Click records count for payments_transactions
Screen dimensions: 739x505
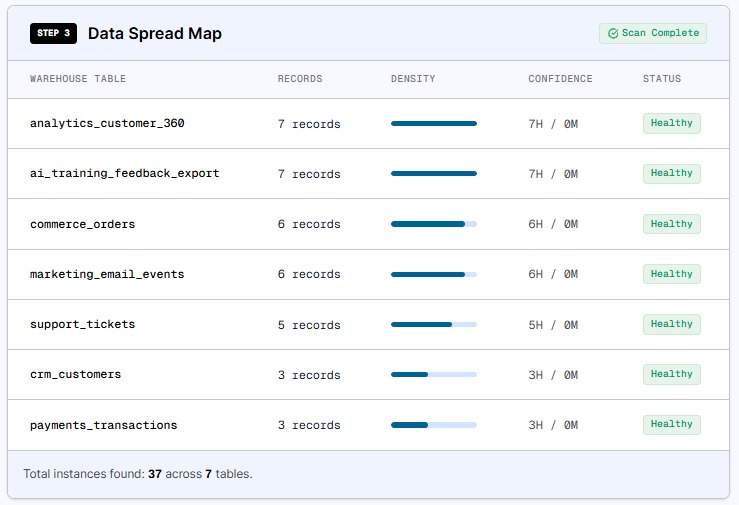[x=309, y=425]
